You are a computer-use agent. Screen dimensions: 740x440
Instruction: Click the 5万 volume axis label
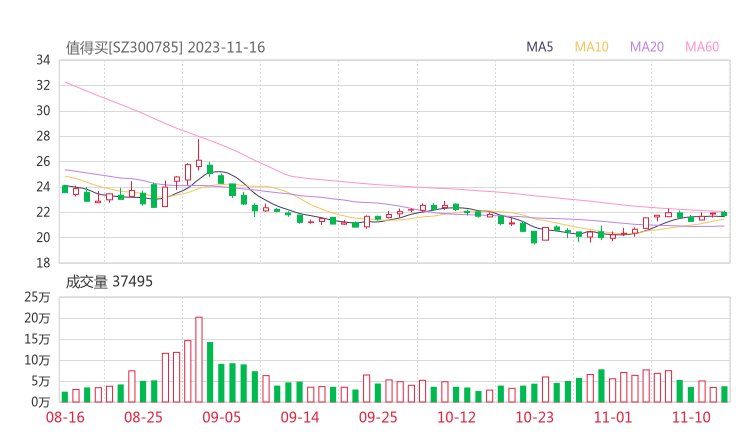tap(41, 381)
